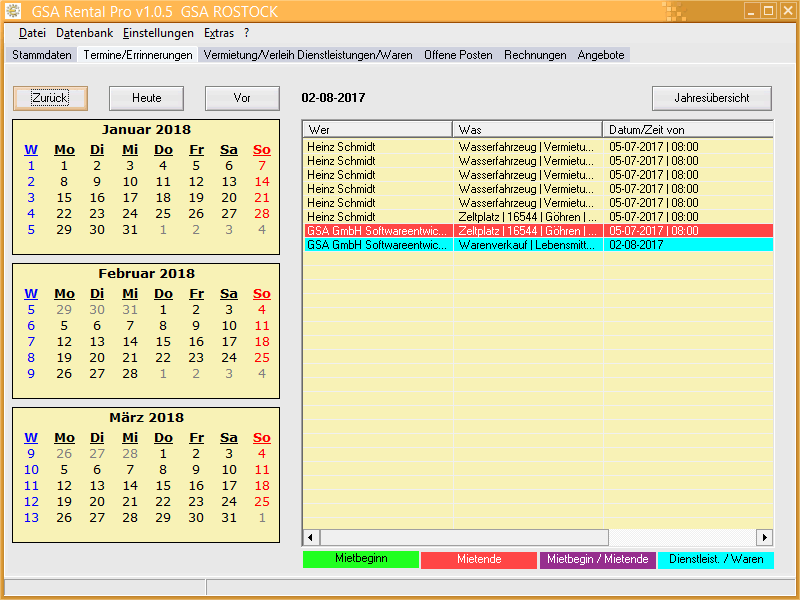The width and height of the screenshot is (800, 600).
Task: Select Sunday 14 in Januar 2018
Action: pos(262,182)
